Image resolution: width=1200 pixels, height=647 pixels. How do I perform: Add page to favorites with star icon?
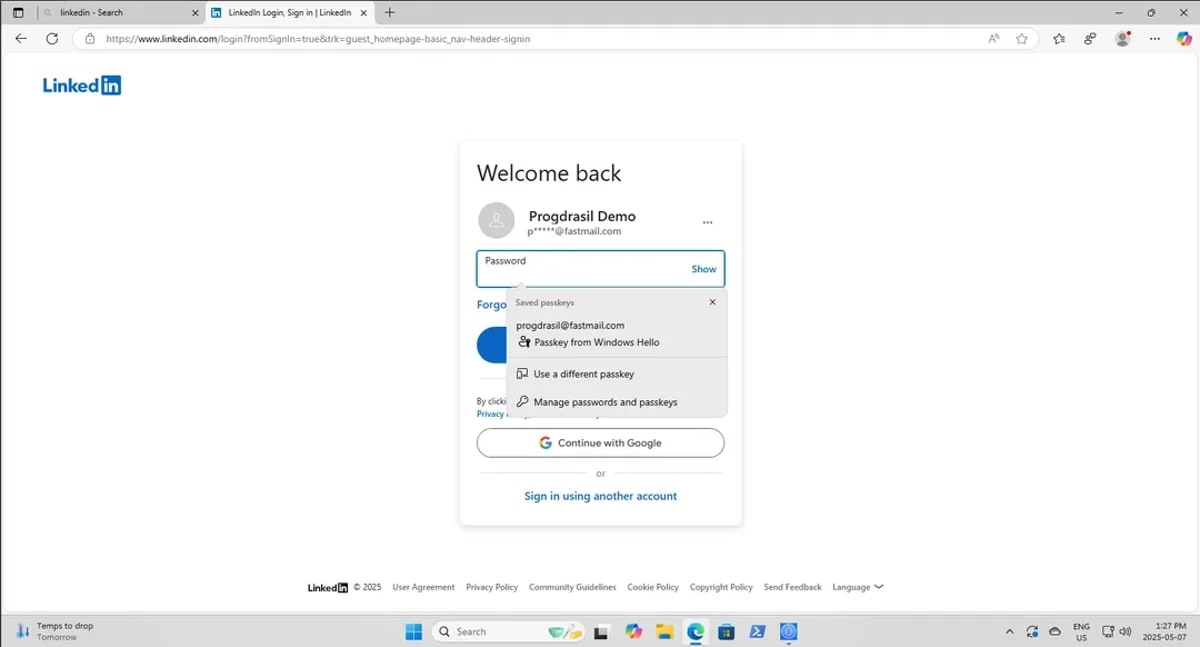coord(1021,39)
